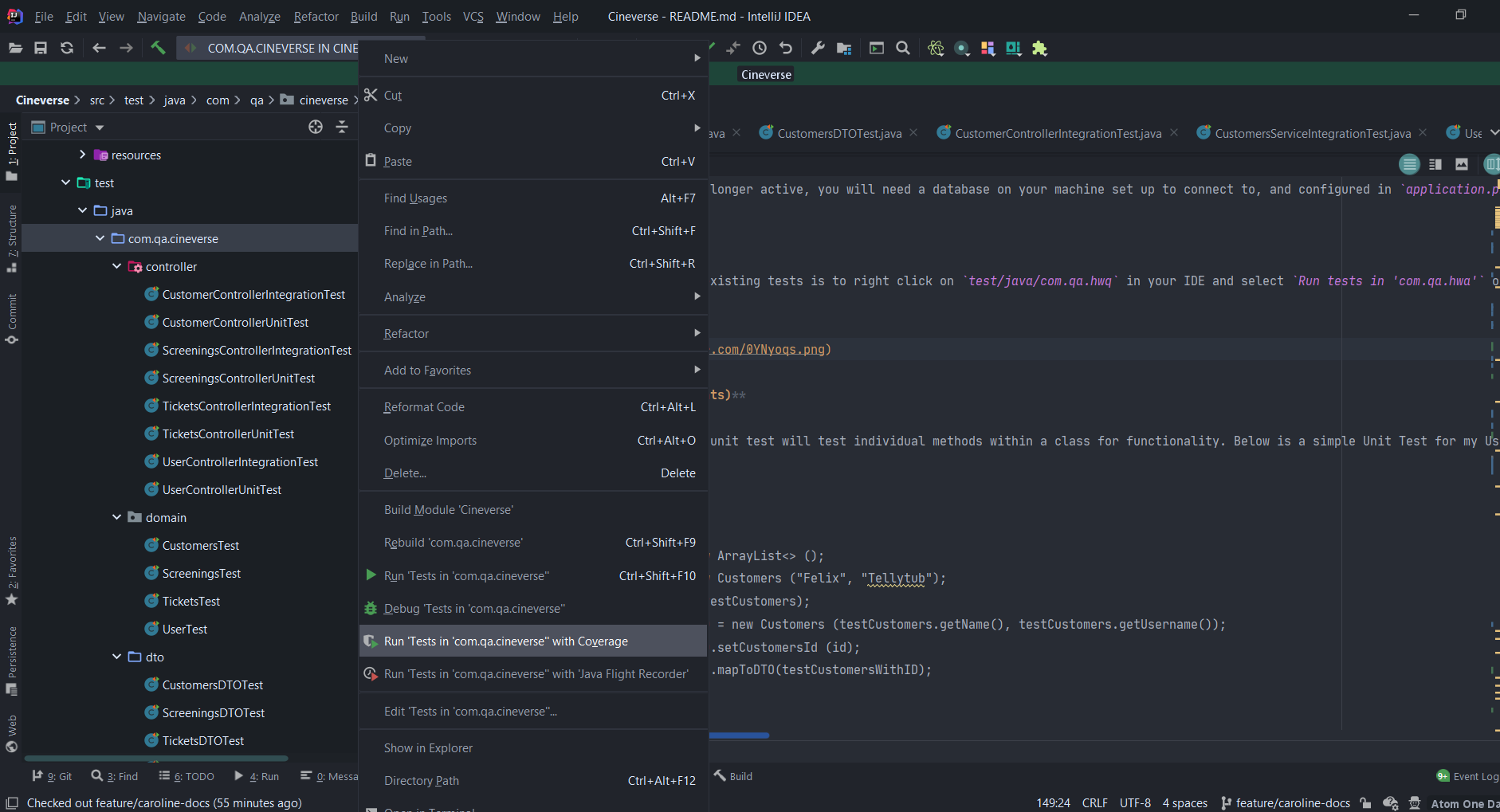Click the editor horizontal scrollbar thumb
Image resolution: width=1500 pixels, height=812 pixels.
(x=739, y=735)
